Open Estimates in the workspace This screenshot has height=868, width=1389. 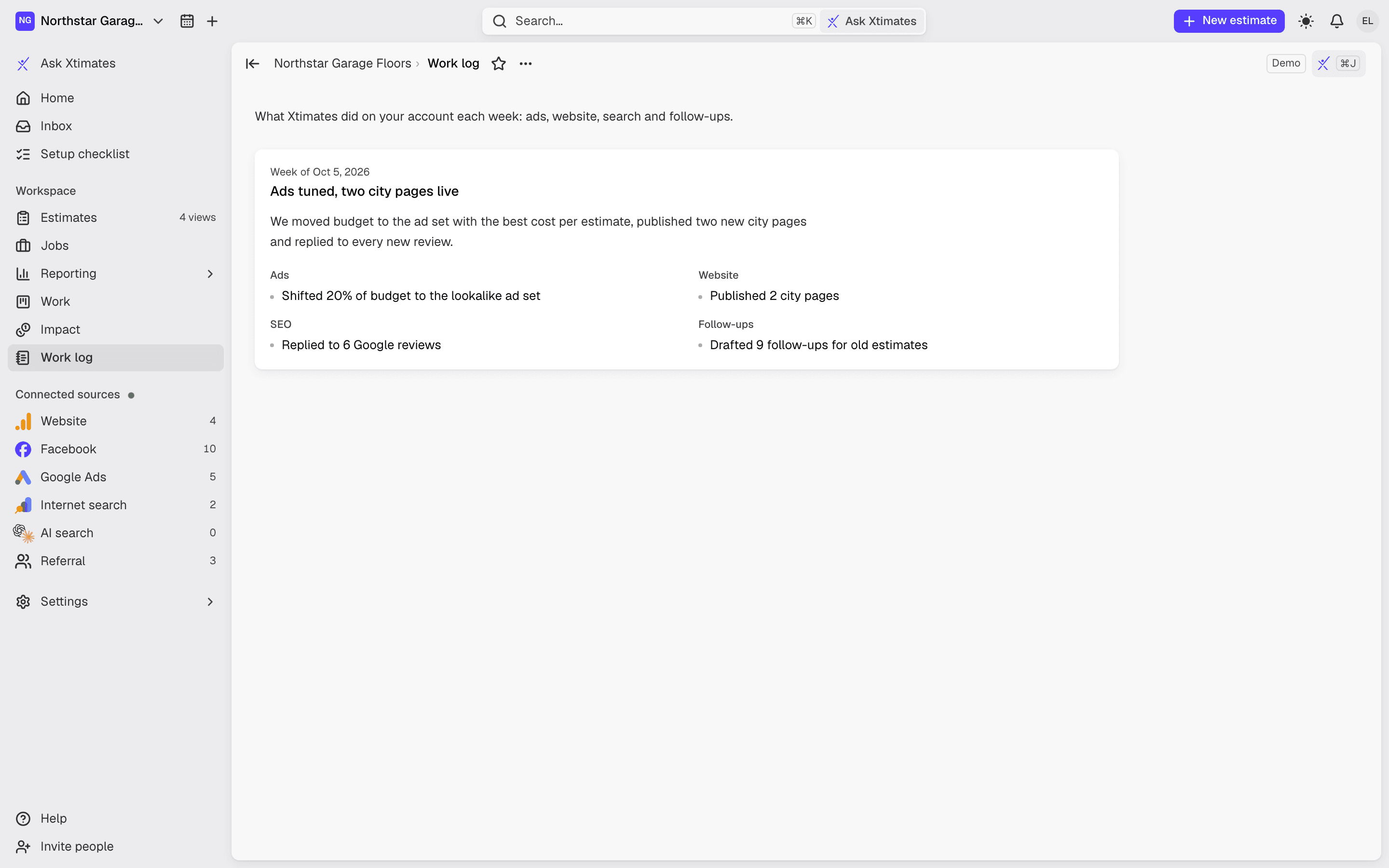pos(115,217)
